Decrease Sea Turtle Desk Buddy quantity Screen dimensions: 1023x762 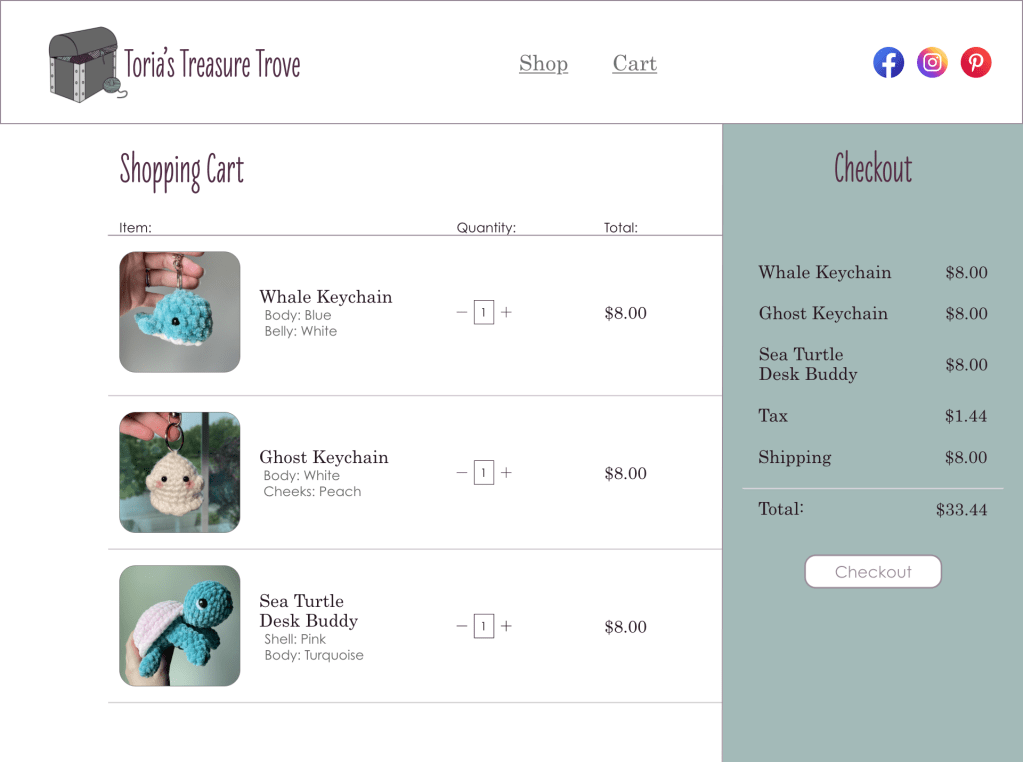462,627
